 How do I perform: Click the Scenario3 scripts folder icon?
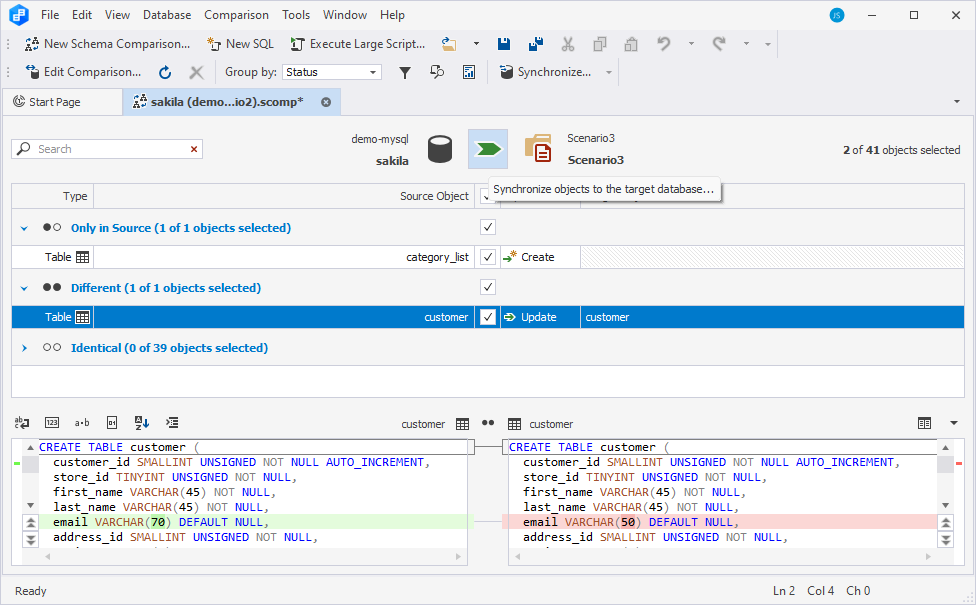pyautogui.click(x=538, y=149)
